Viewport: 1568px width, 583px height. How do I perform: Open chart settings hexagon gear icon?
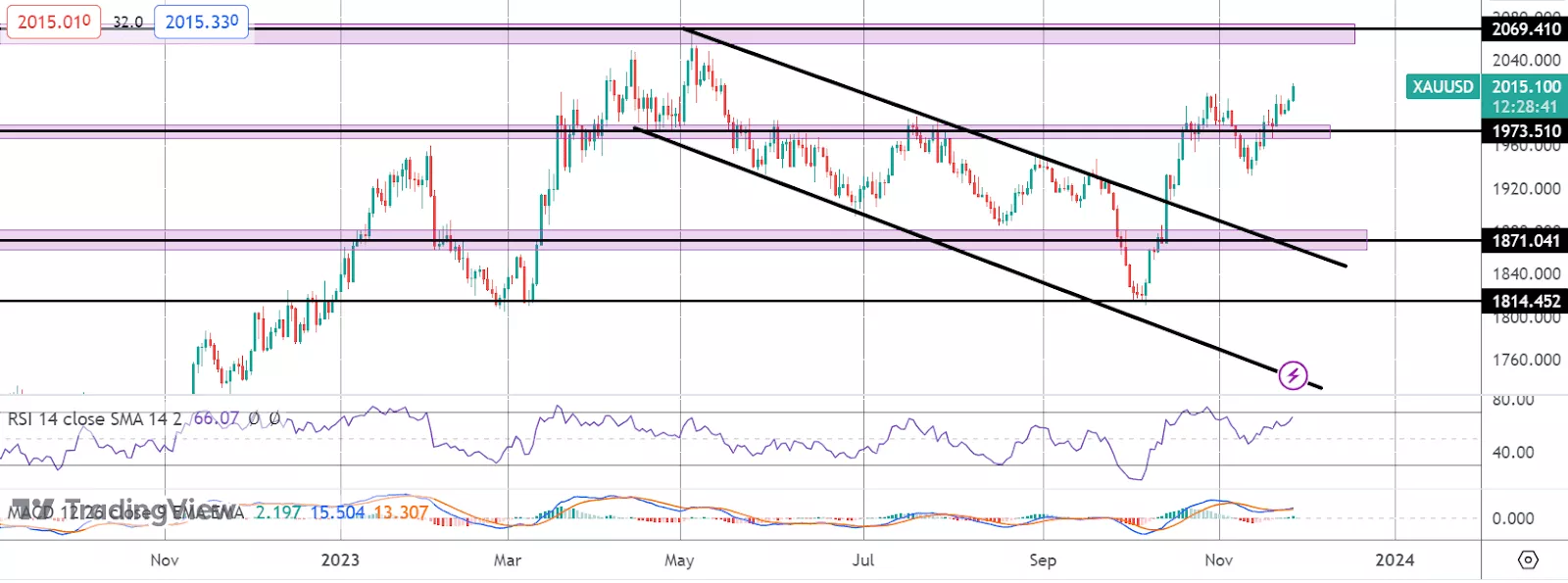point(1528,560)
